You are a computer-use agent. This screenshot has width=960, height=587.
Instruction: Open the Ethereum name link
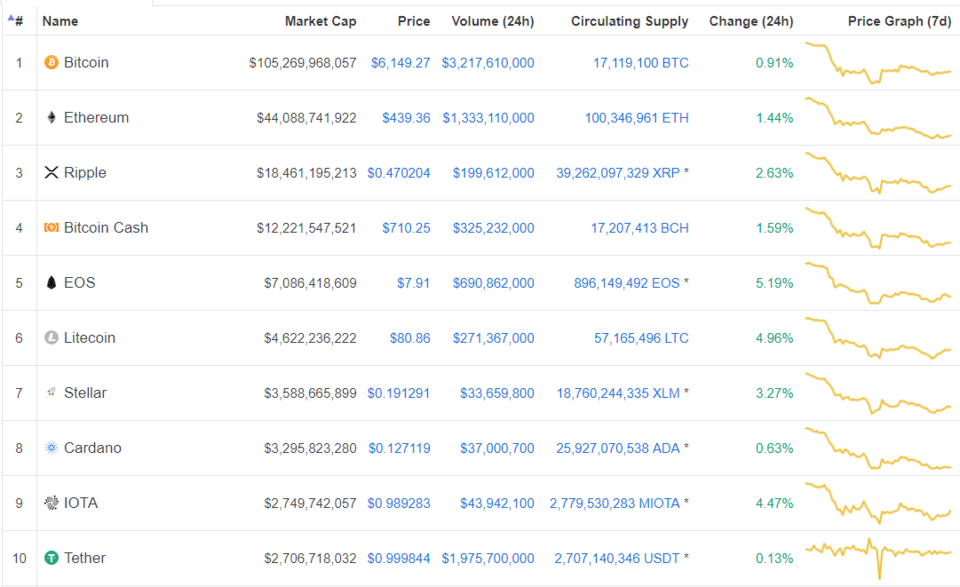[x=96, y=118]
